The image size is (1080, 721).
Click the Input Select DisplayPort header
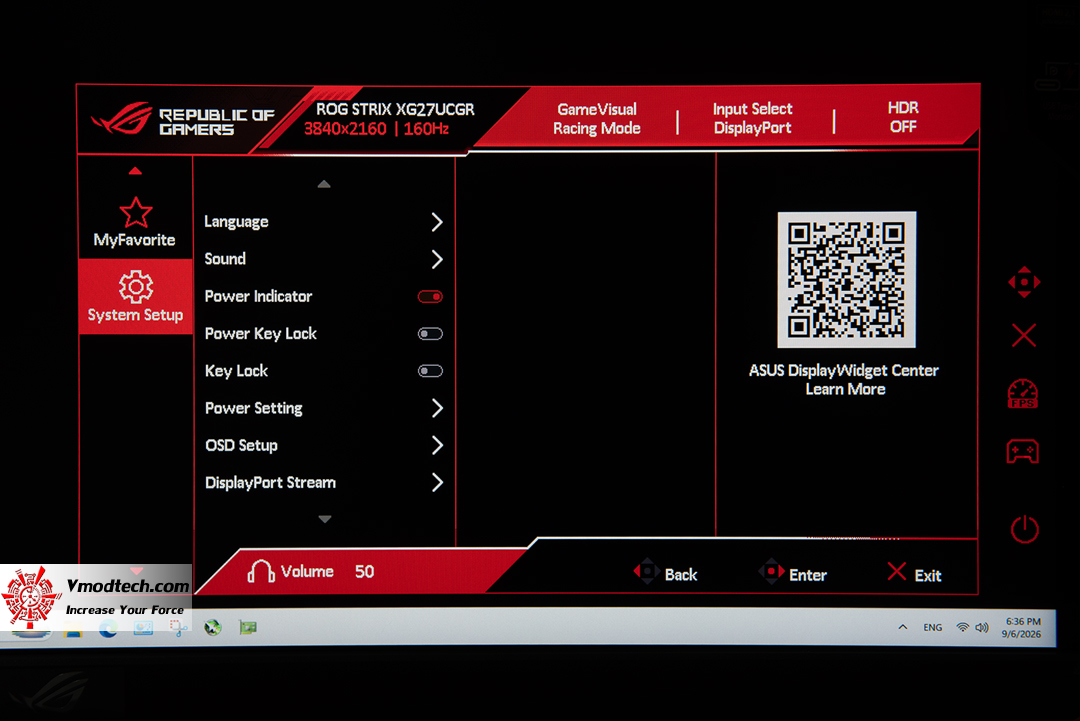coord(752,118)
